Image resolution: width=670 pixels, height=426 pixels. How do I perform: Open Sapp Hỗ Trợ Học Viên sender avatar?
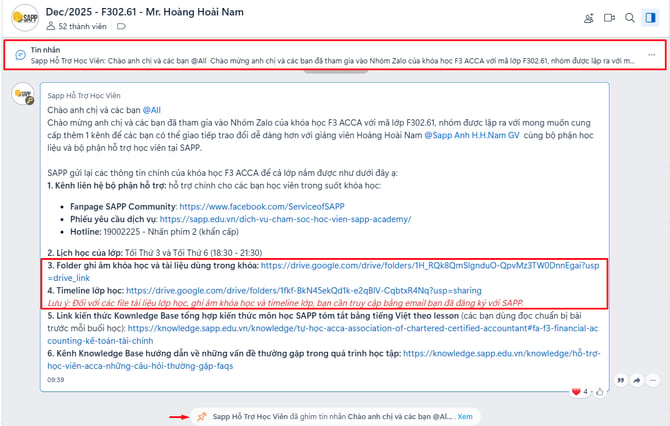(x=24, y=94)
